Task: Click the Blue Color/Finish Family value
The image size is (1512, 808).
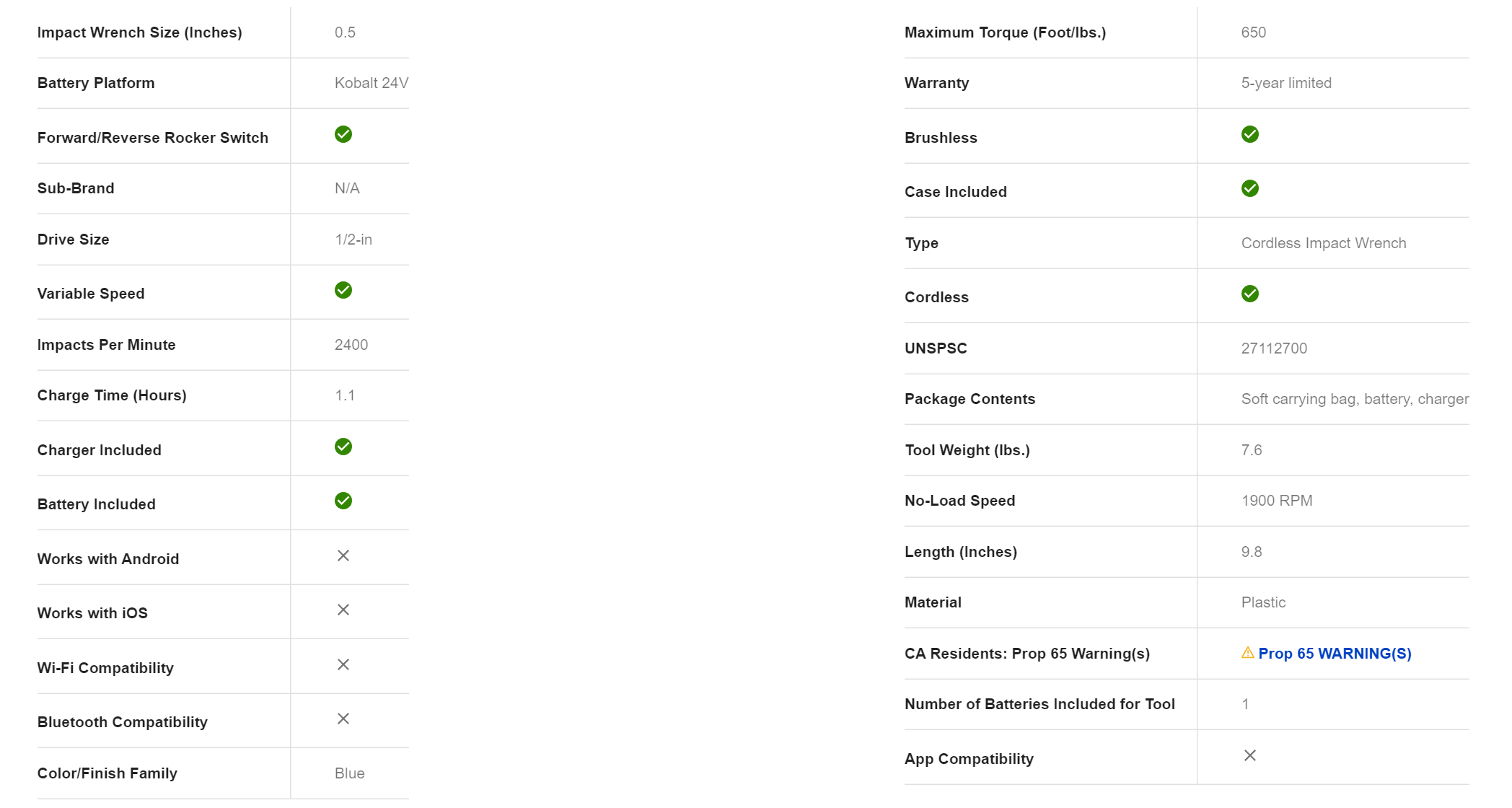Action: coord(350,773)
